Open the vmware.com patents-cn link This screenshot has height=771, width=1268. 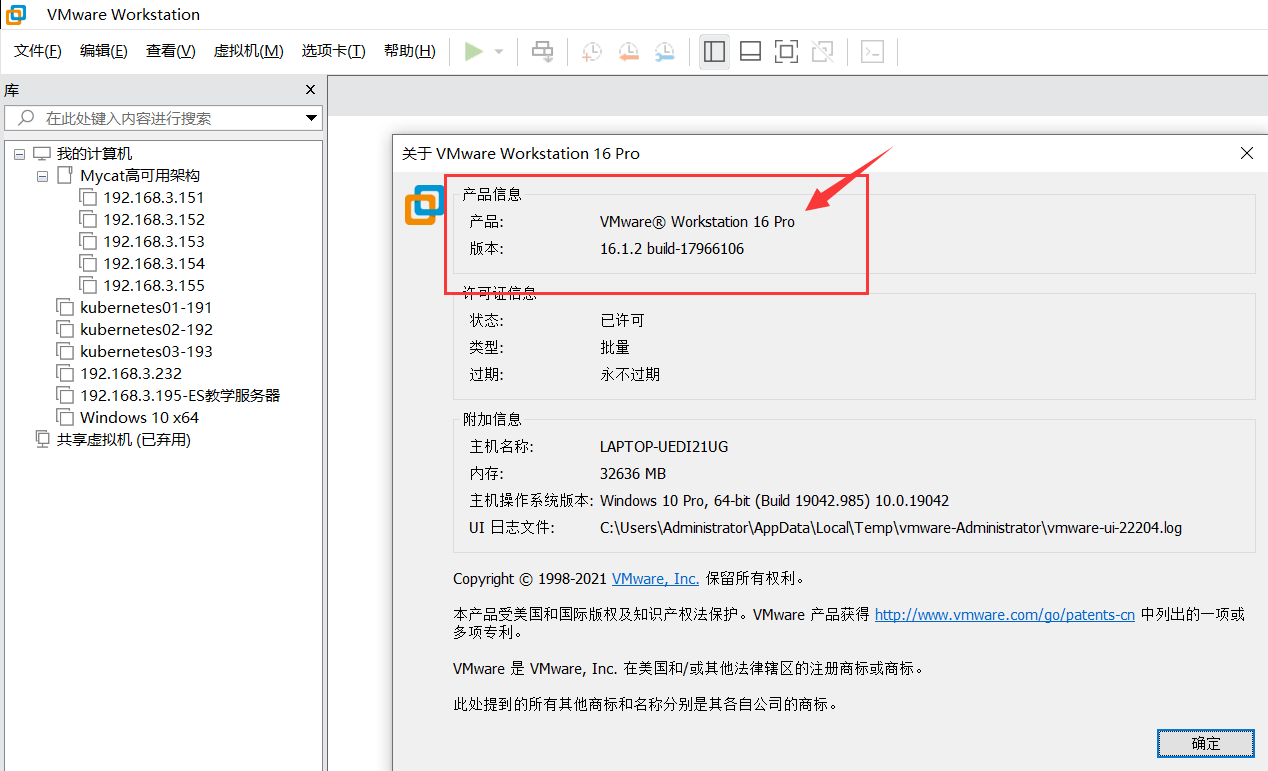point(1004,615)
